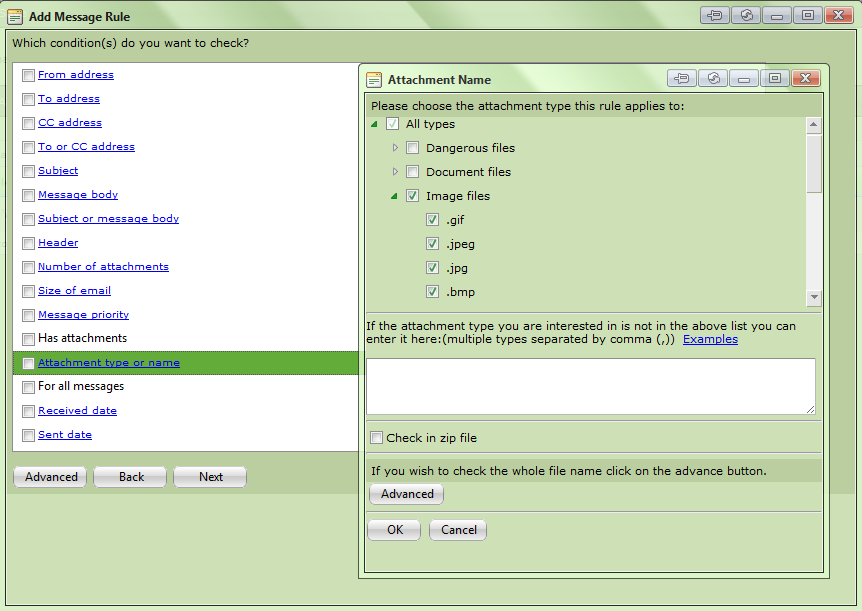Tick the Message body checkbox
The width and height of the screenshot is (862, 611).
point(28,195)
